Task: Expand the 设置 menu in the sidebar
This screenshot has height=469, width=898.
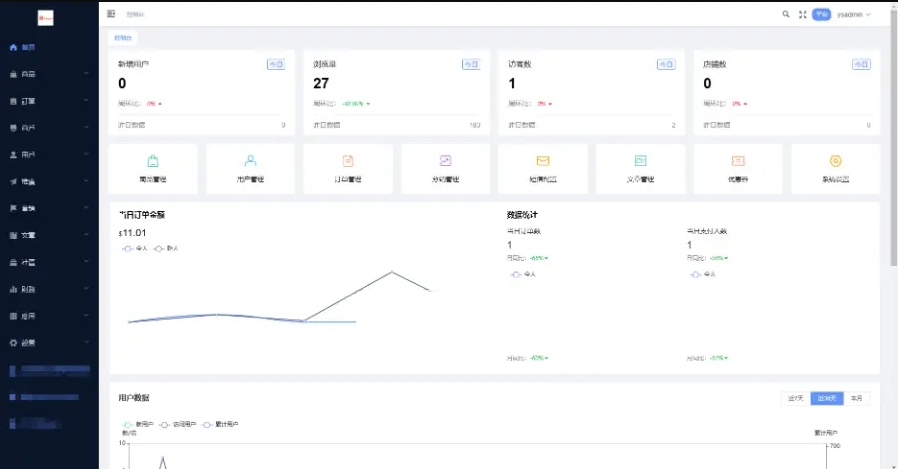Action: point(48,343)
